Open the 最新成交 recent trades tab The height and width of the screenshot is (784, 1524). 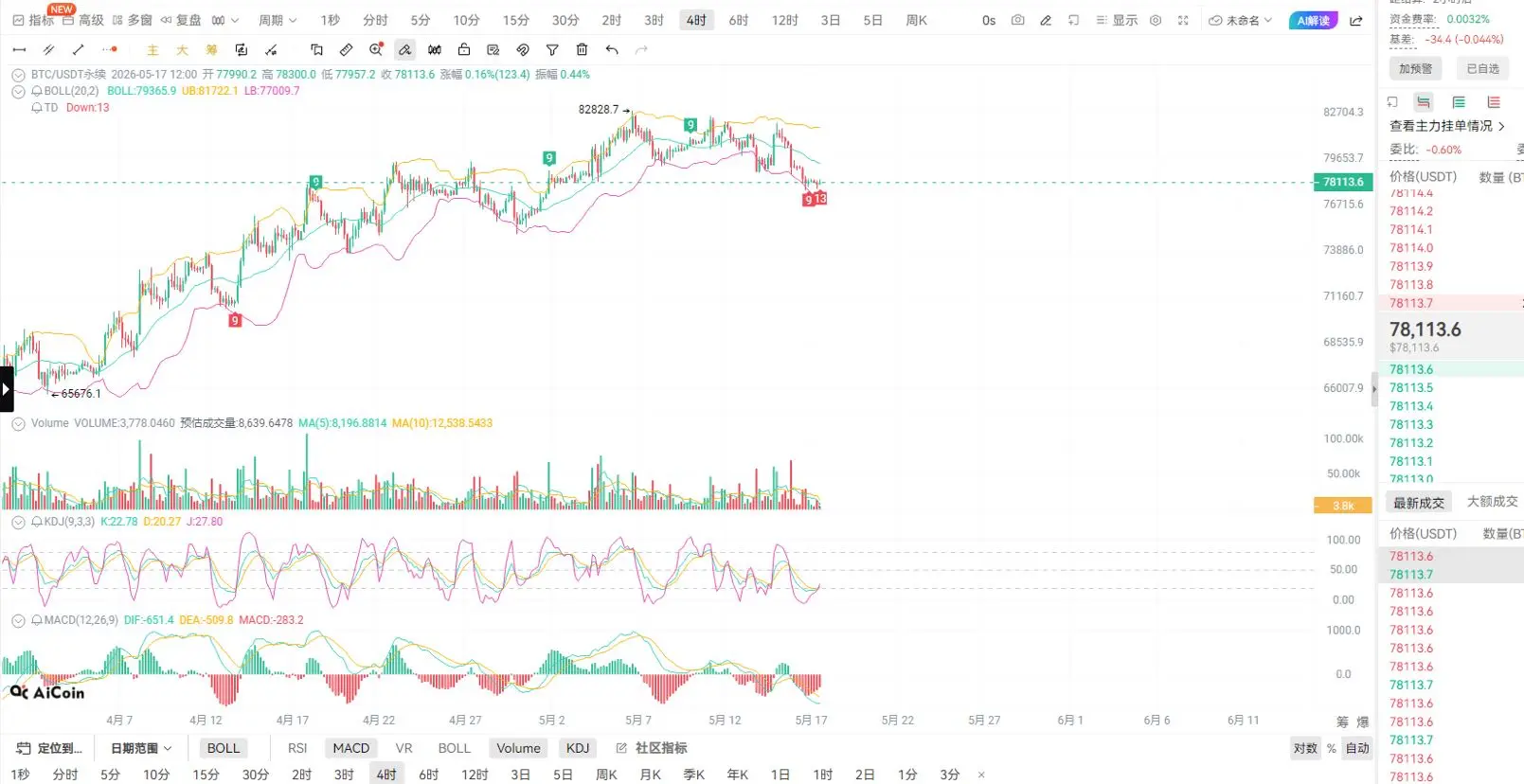click(x=1419, y=503)
